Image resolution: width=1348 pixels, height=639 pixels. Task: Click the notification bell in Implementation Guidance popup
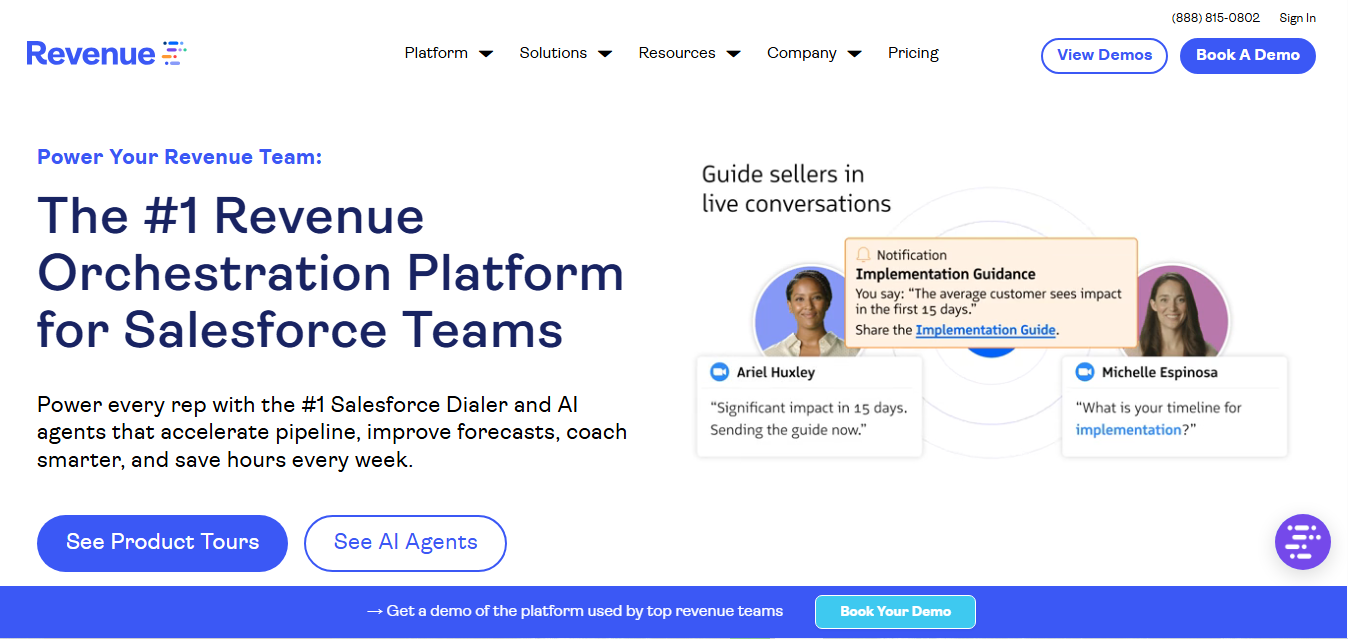click(x=863, y=254)
